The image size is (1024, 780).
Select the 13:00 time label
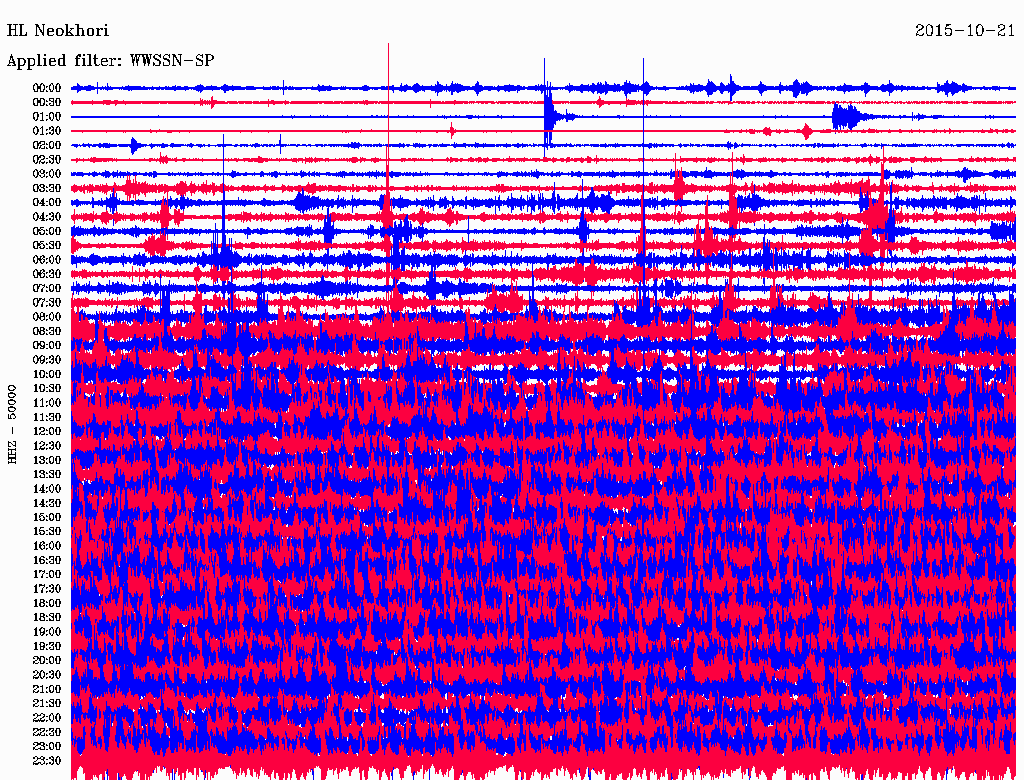[47, 460]
